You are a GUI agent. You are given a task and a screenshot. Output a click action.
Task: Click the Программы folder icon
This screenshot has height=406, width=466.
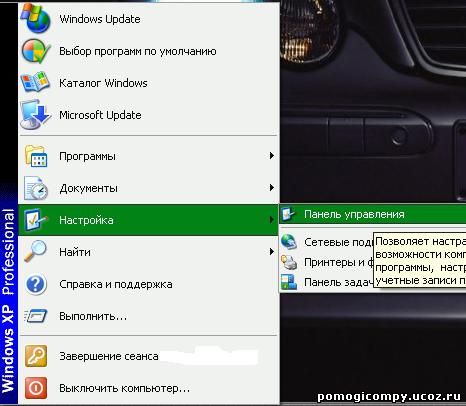tap(36, 156)
